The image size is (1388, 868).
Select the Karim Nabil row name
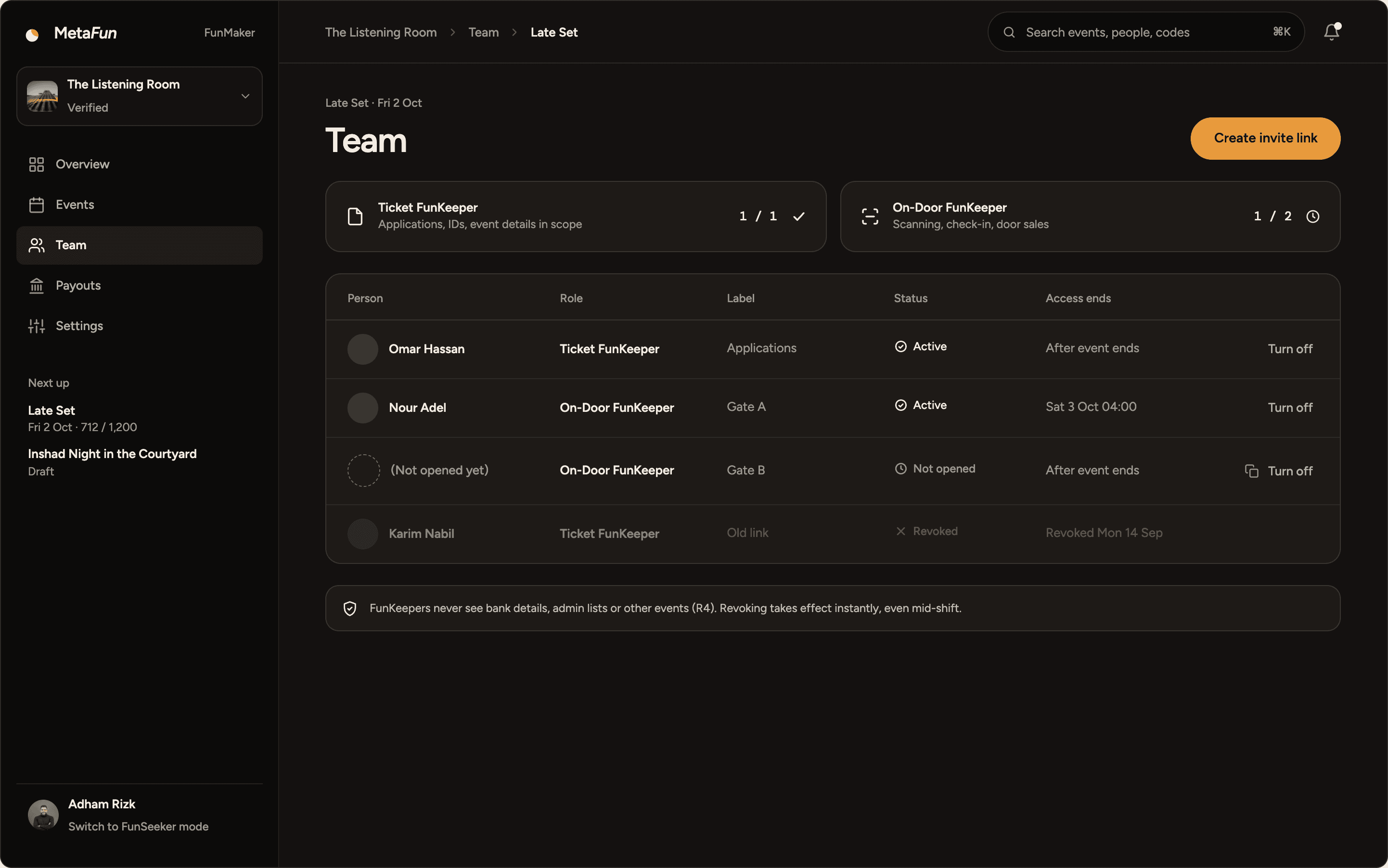tap(422, 534)
